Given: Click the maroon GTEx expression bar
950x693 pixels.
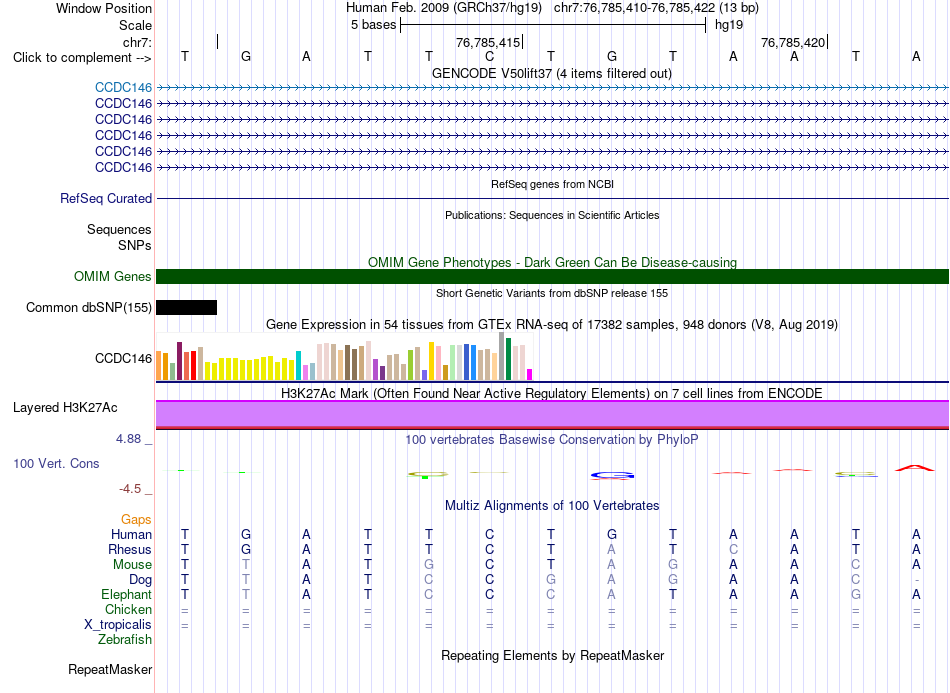Looking at the screenshot, I should click(180, 361).
